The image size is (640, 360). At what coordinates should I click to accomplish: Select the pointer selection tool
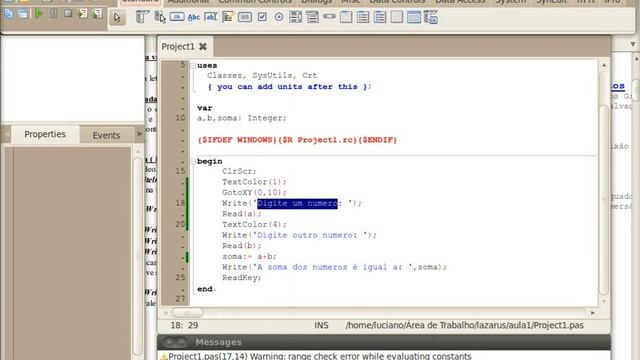117,18
